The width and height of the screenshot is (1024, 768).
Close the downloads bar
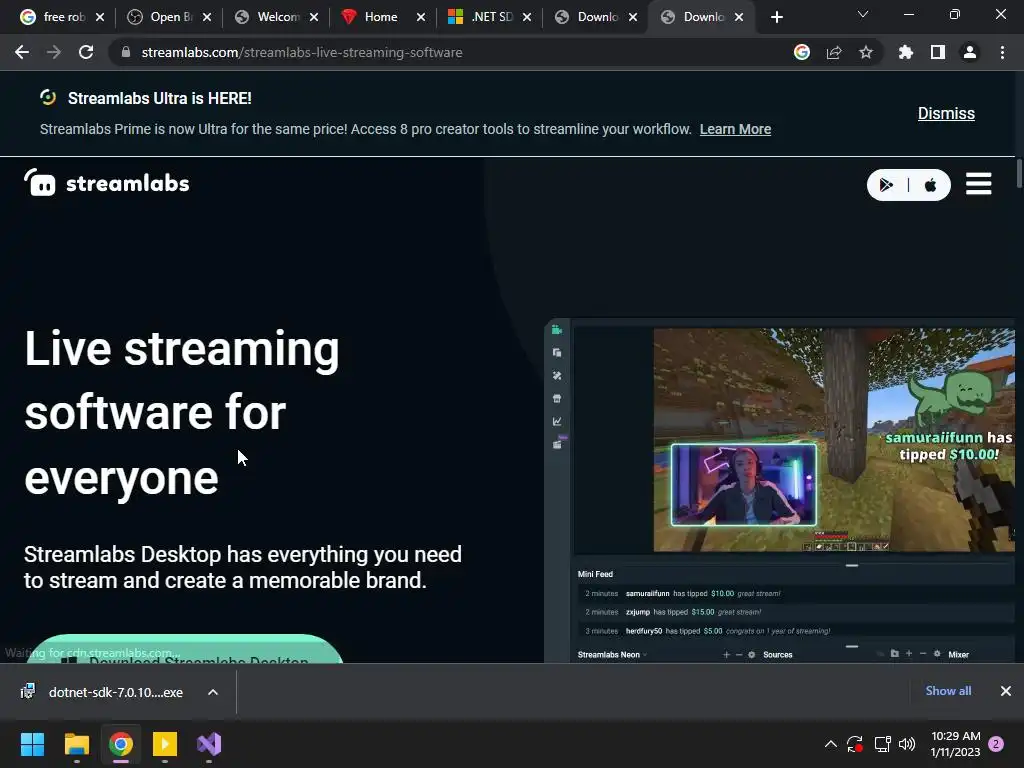[1006, 691]
